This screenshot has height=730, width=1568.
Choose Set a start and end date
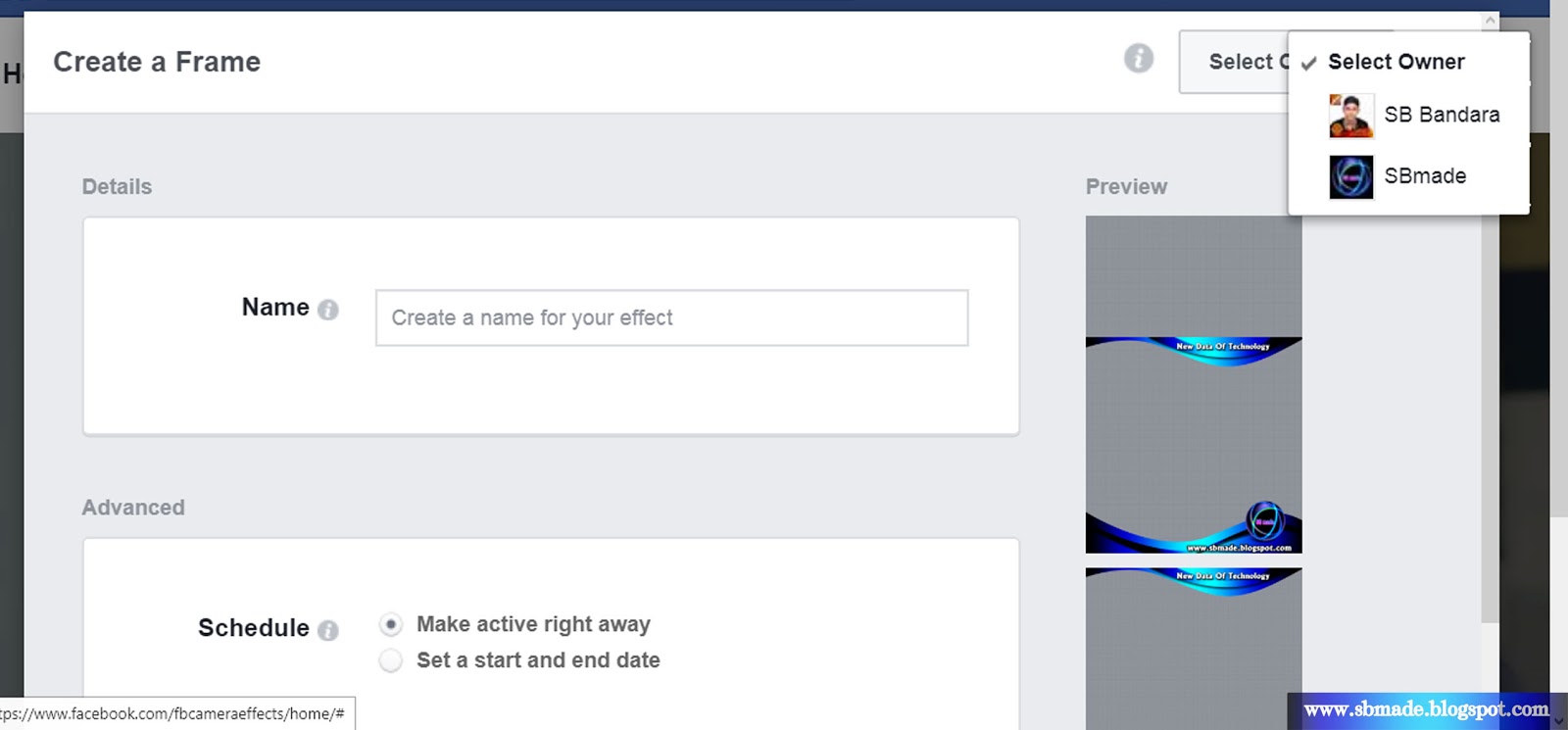[390, 660]
